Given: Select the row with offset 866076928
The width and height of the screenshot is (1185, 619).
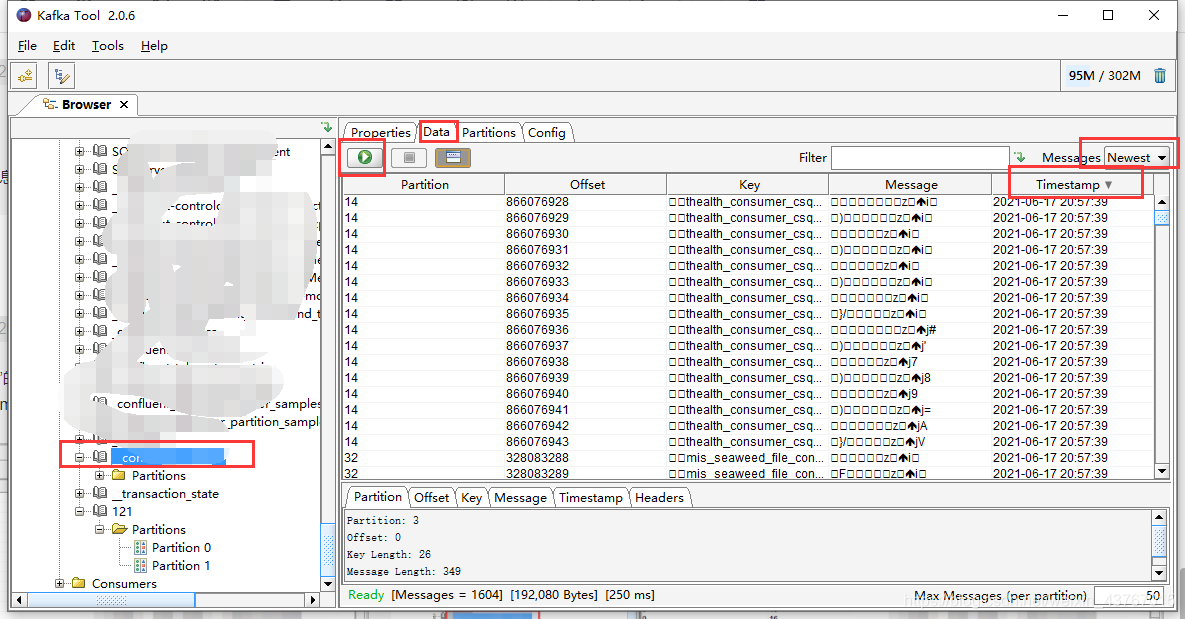Looking at the screenshot, I should (748, 202).
